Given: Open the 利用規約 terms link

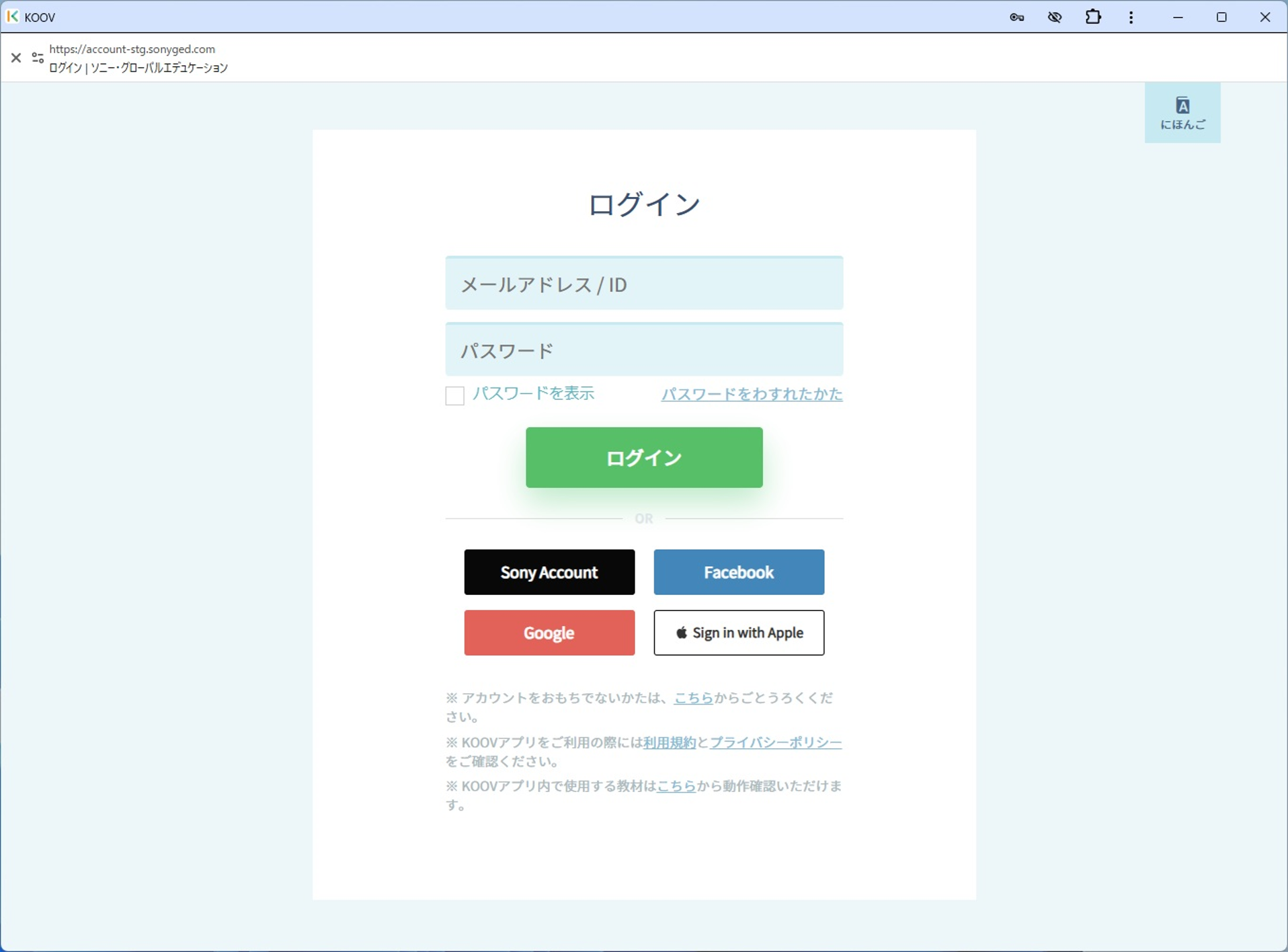Looking at the screenshot, I should 669,742.
